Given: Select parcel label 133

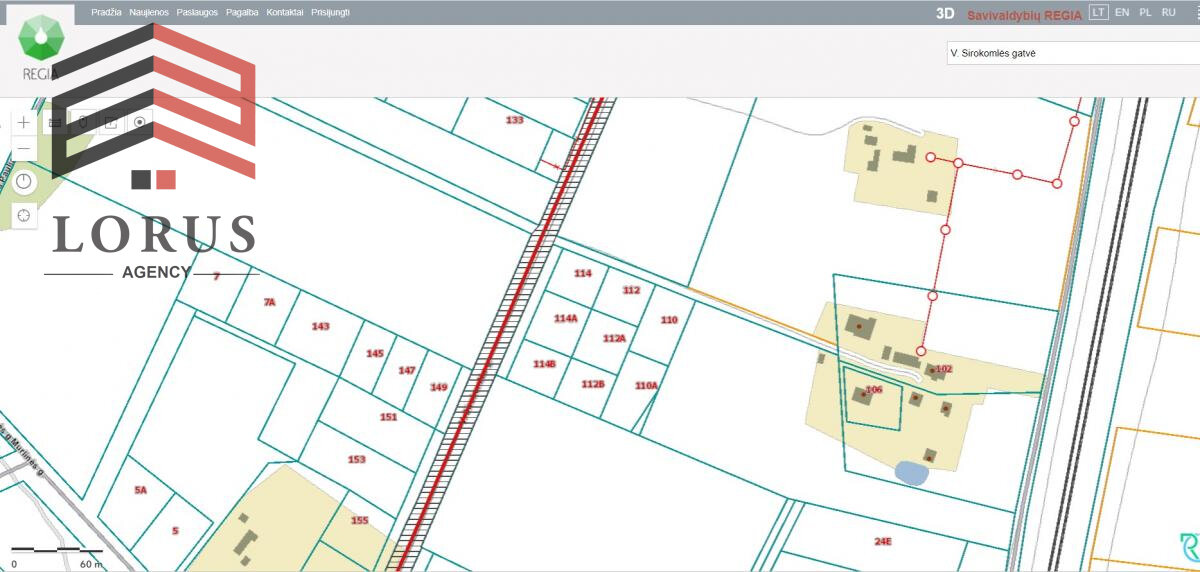Looking at the screenshot, I should [514, 120].
